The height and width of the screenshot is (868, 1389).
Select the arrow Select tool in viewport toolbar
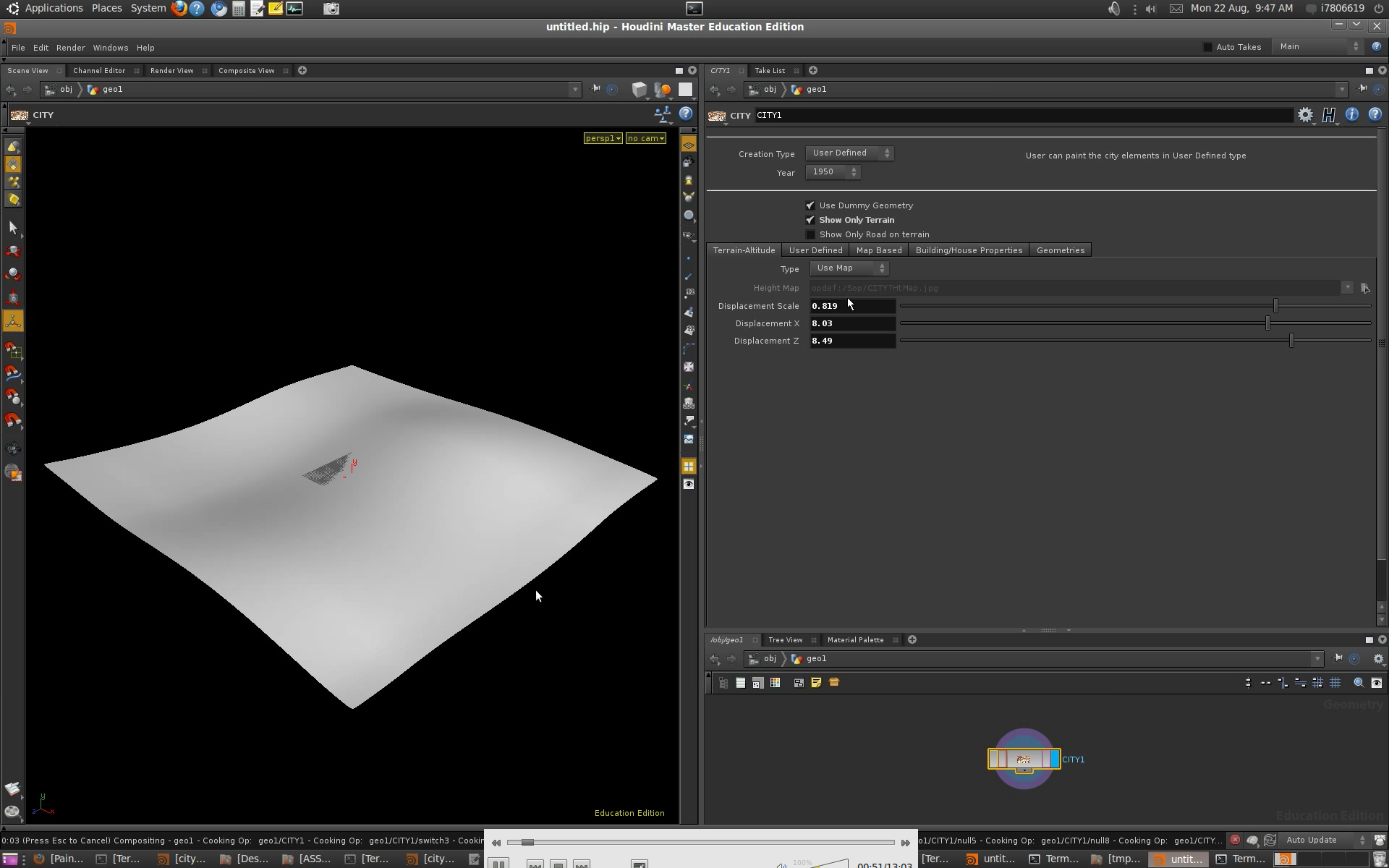(13, 228)
